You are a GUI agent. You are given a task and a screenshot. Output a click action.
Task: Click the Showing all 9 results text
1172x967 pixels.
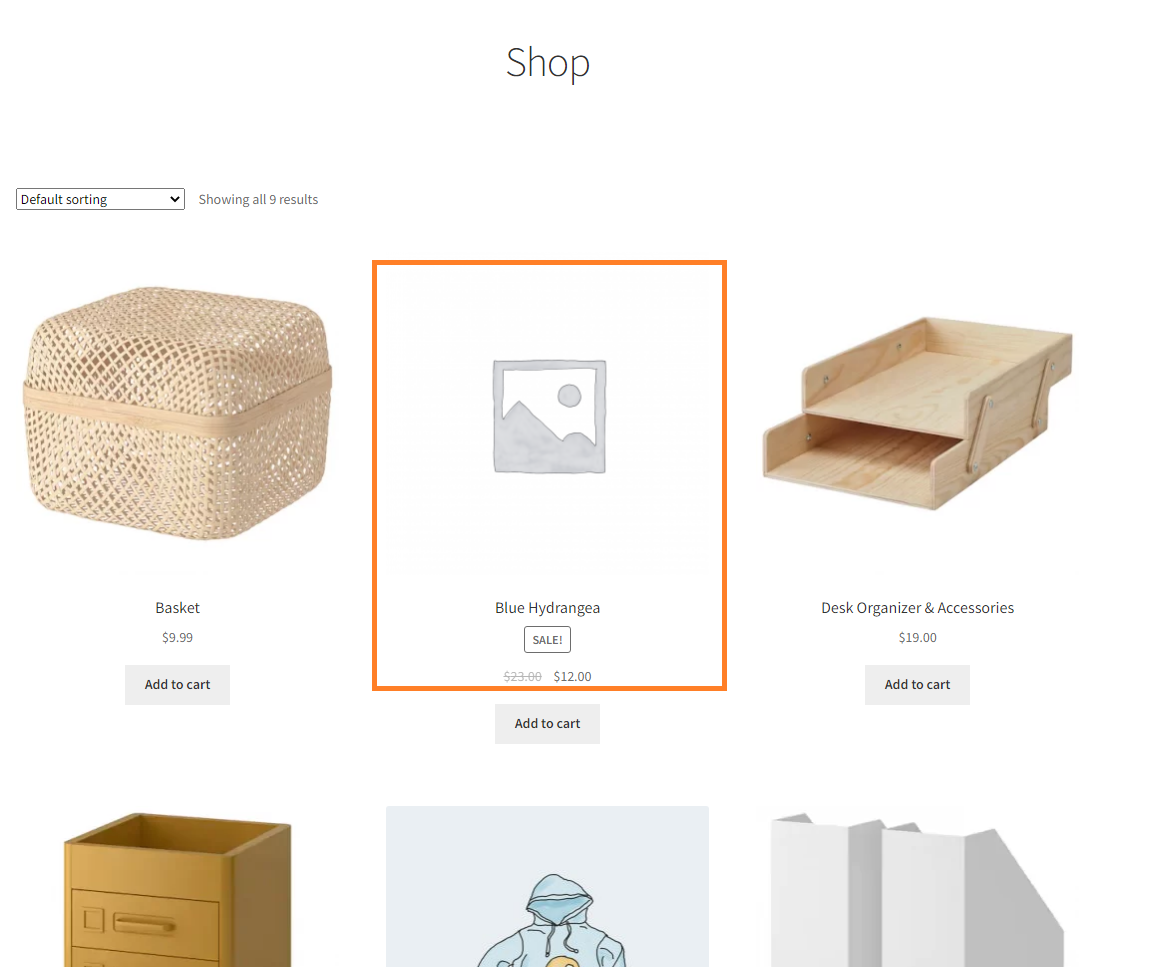pos(259,200)
